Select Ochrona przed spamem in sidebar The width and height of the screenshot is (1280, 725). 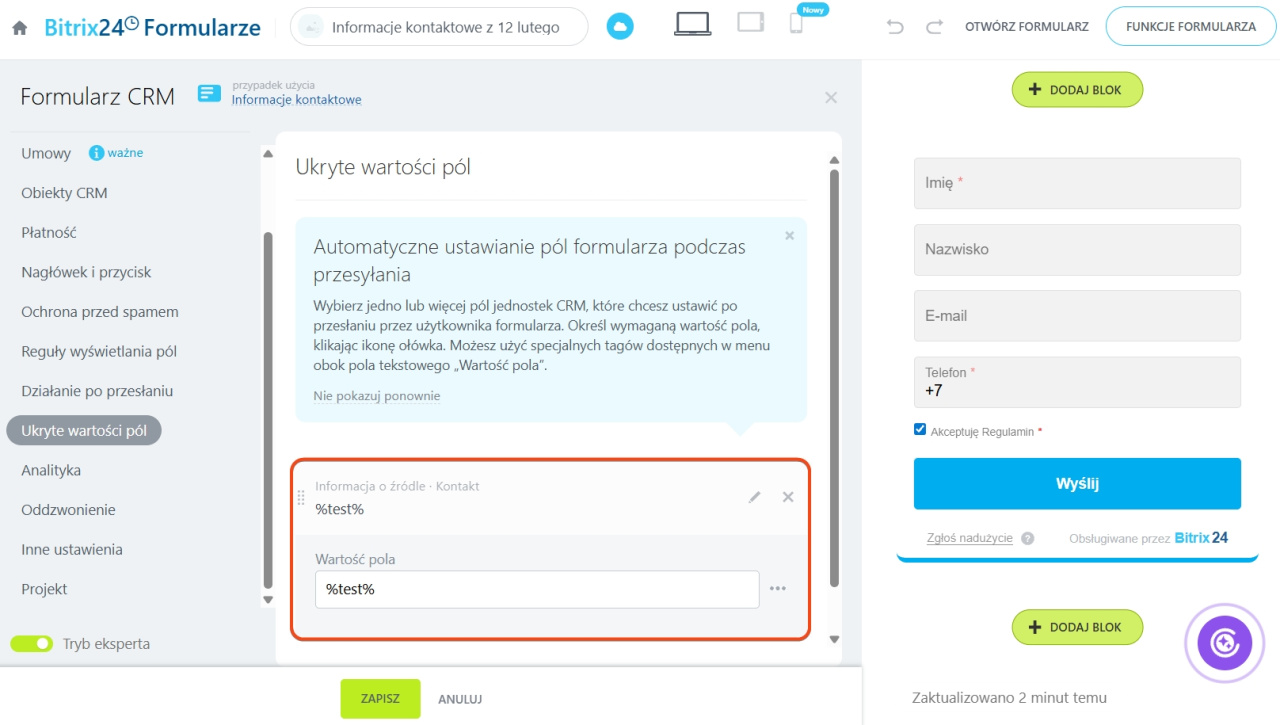pyautogui.click(x=100, y=312)
